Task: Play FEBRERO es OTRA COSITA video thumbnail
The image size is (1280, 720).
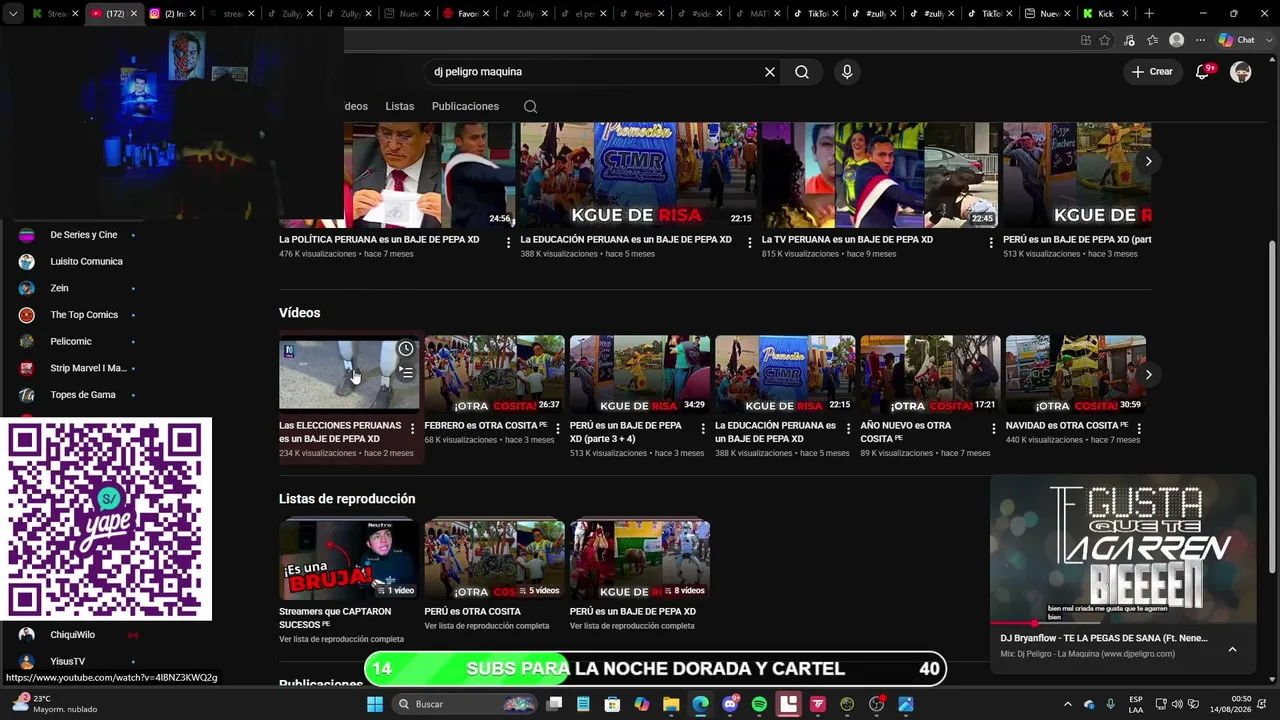Action: pos(494,374)
